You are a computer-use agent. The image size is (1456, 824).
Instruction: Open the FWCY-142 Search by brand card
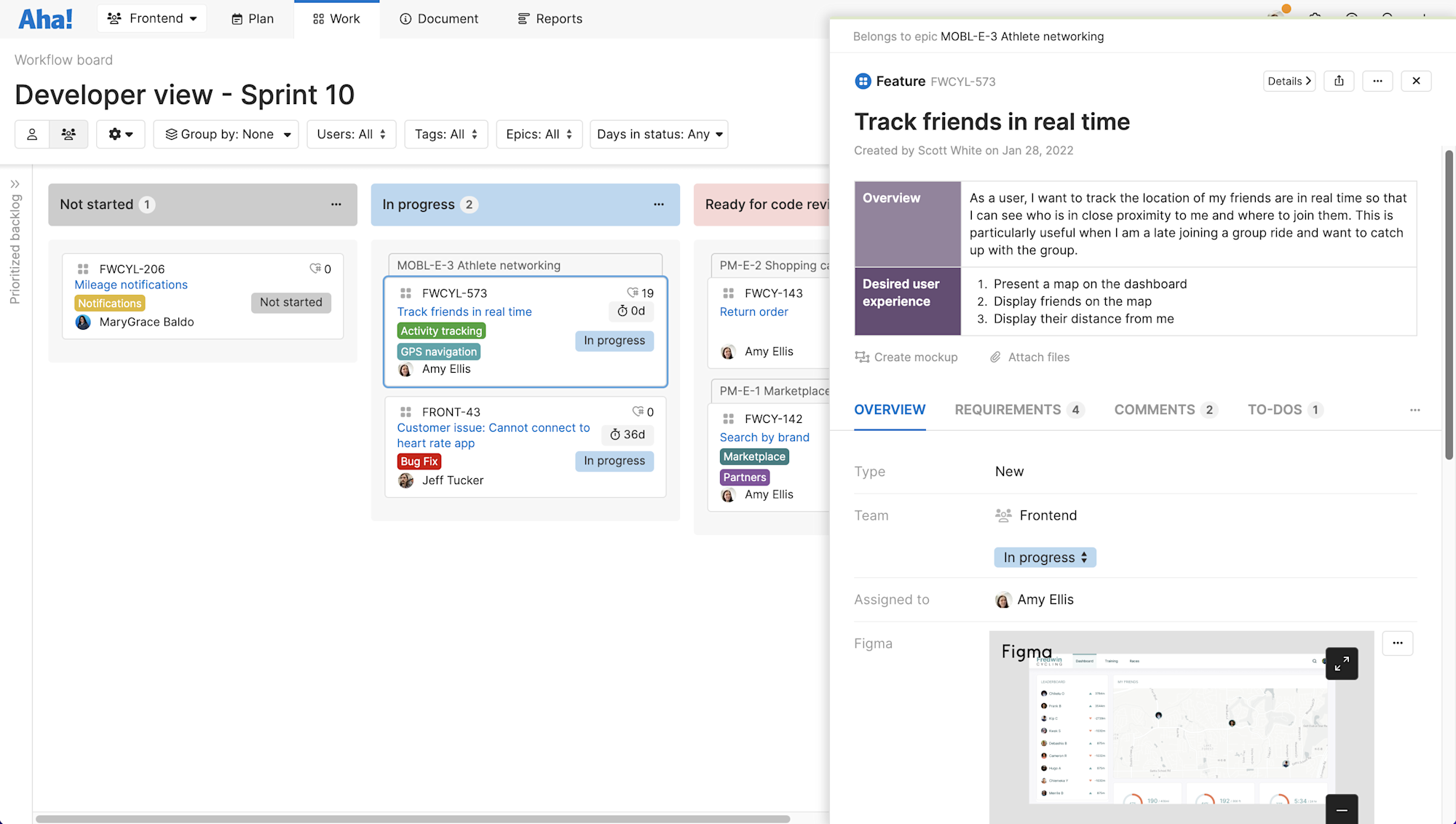pos(764,437)
